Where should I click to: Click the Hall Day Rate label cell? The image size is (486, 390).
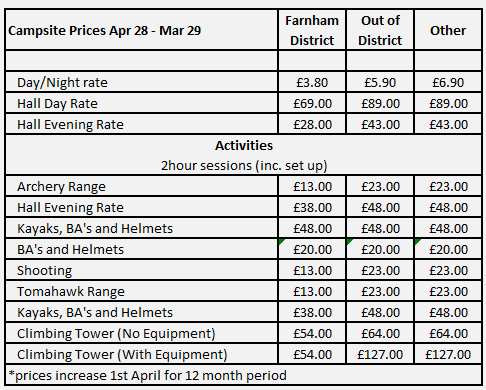click(142, 103)
